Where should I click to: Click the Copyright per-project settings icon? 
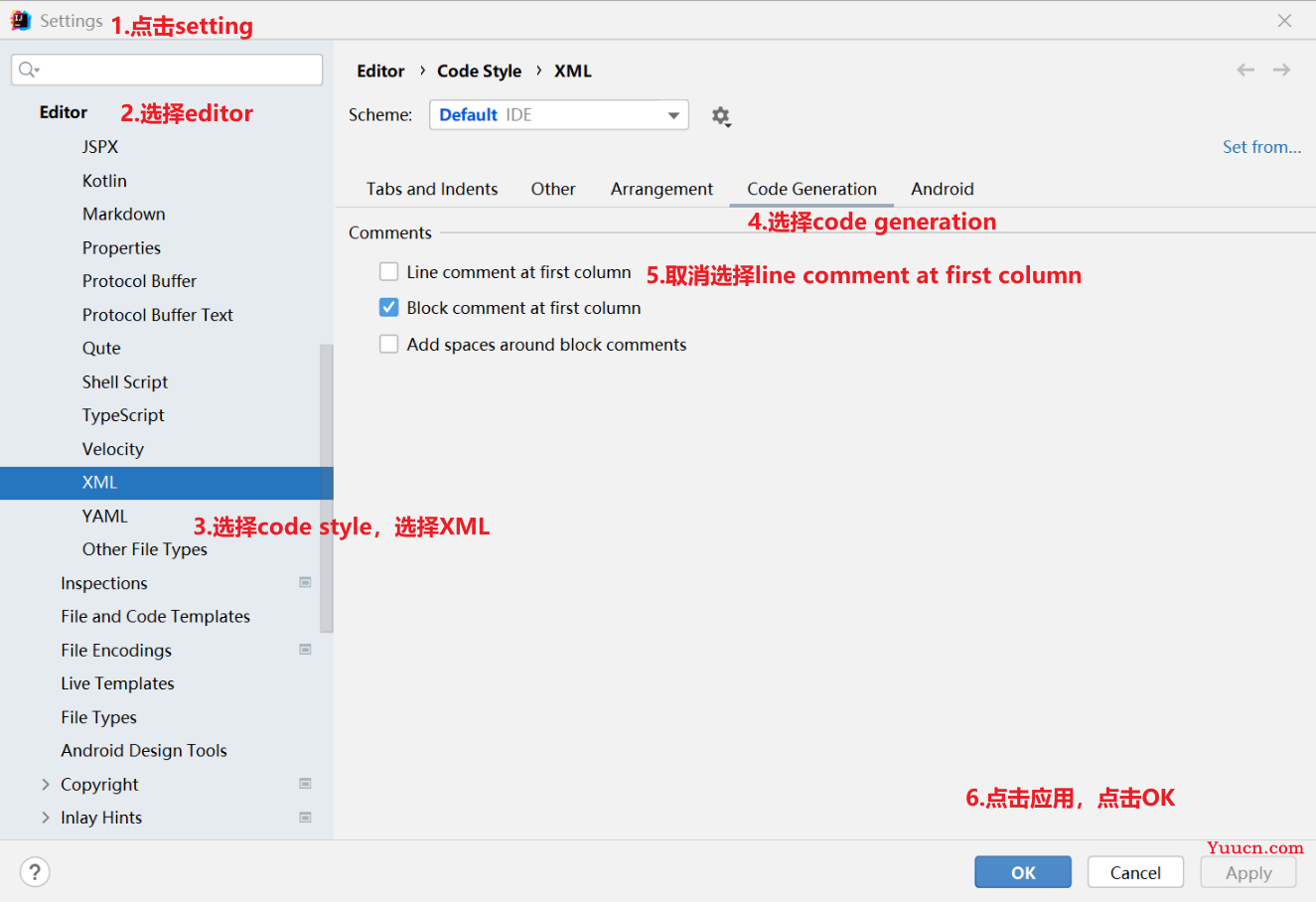point(305,784)
